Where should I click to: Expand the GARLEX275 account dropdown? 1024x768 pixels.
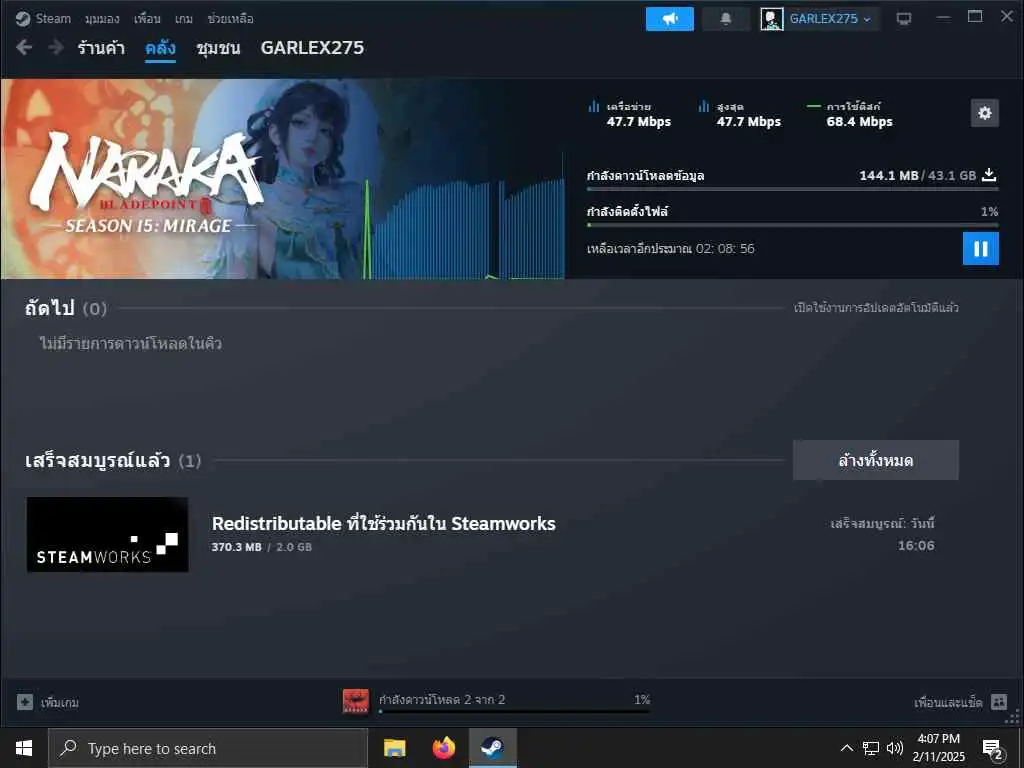(x=830, y=19)
